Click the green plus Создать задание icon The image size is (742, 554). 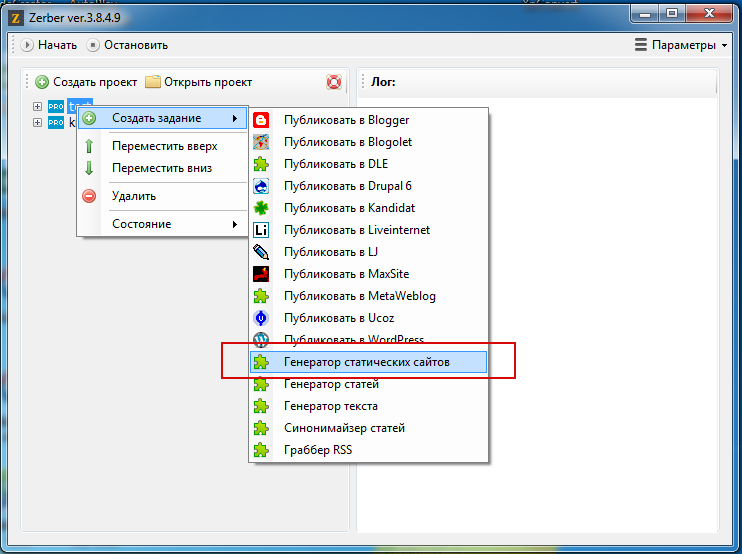point(89,118)
